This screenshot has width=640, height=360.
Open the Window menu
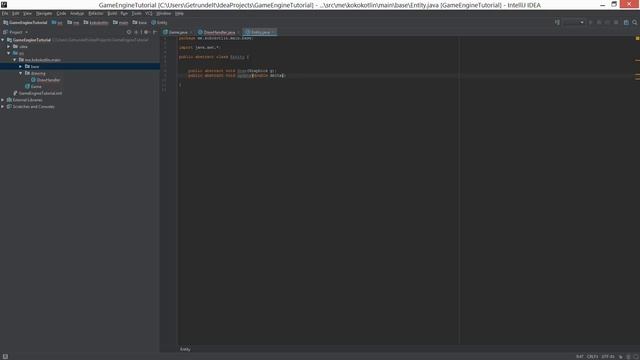[x=164, y=13]
